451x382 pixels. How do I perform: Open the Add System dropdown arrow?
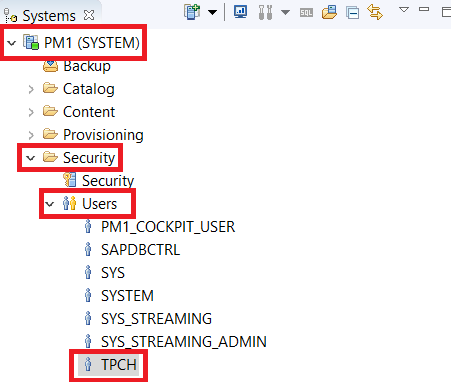[212, 13]
